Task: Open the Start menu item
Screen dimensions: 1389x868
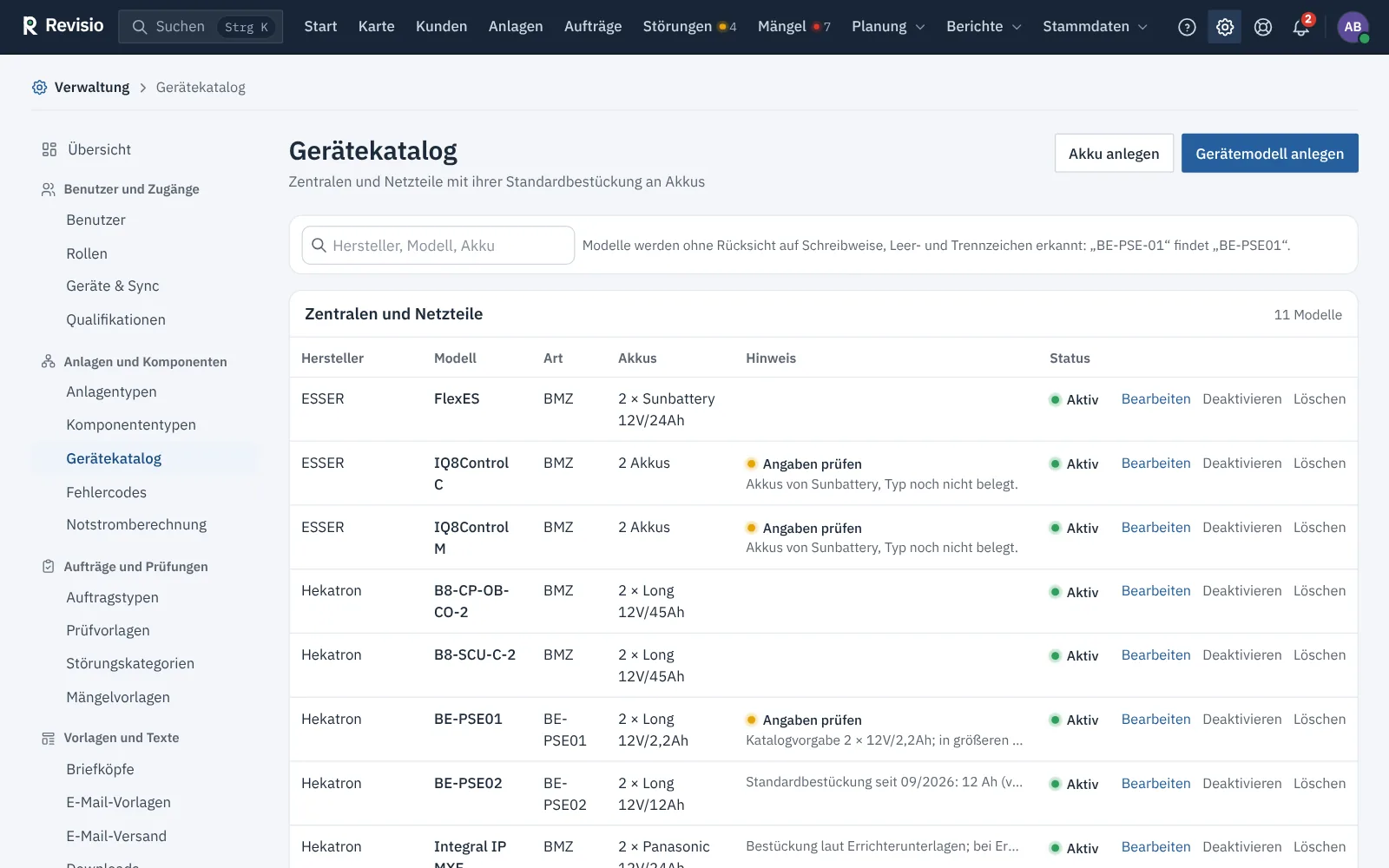Action: click(x=320, y=27)
